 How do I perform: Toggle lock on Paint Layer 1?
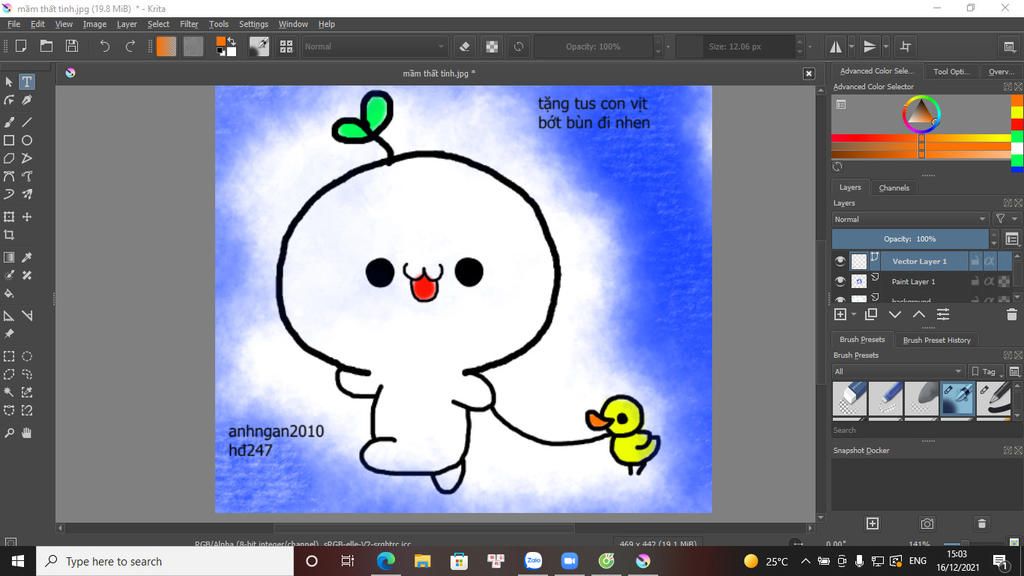pos(974,281)
